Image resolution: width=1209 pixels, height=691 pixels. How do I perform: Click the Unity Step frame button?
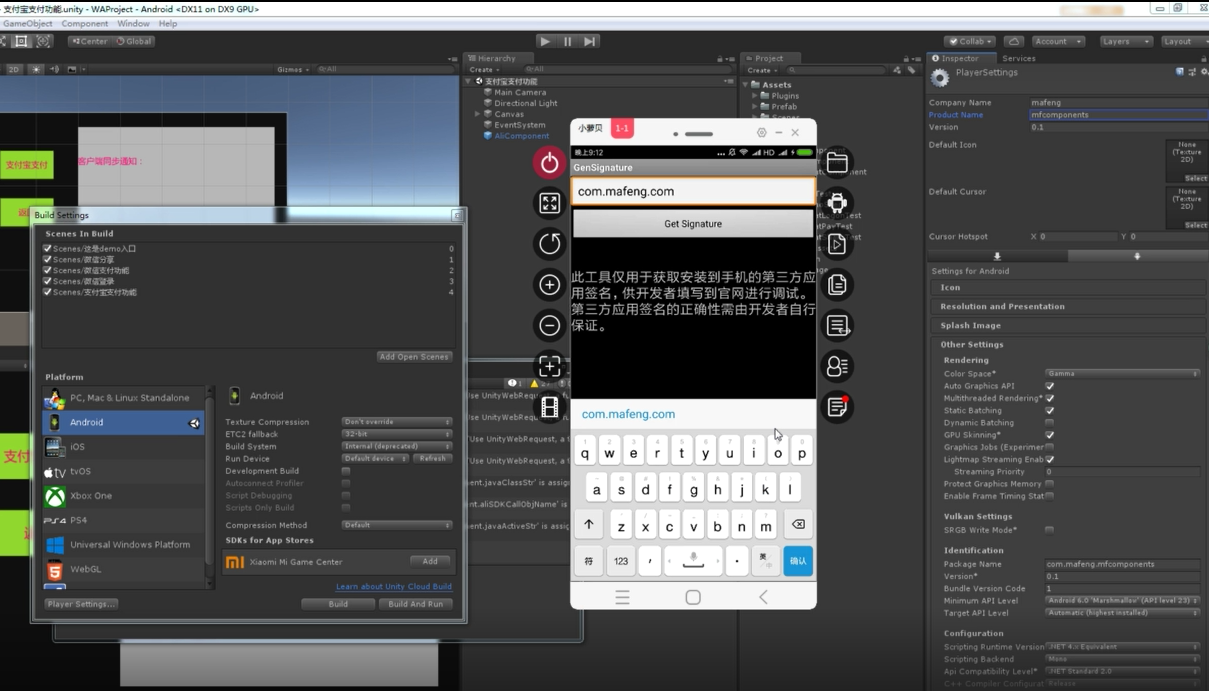(590, 41)
